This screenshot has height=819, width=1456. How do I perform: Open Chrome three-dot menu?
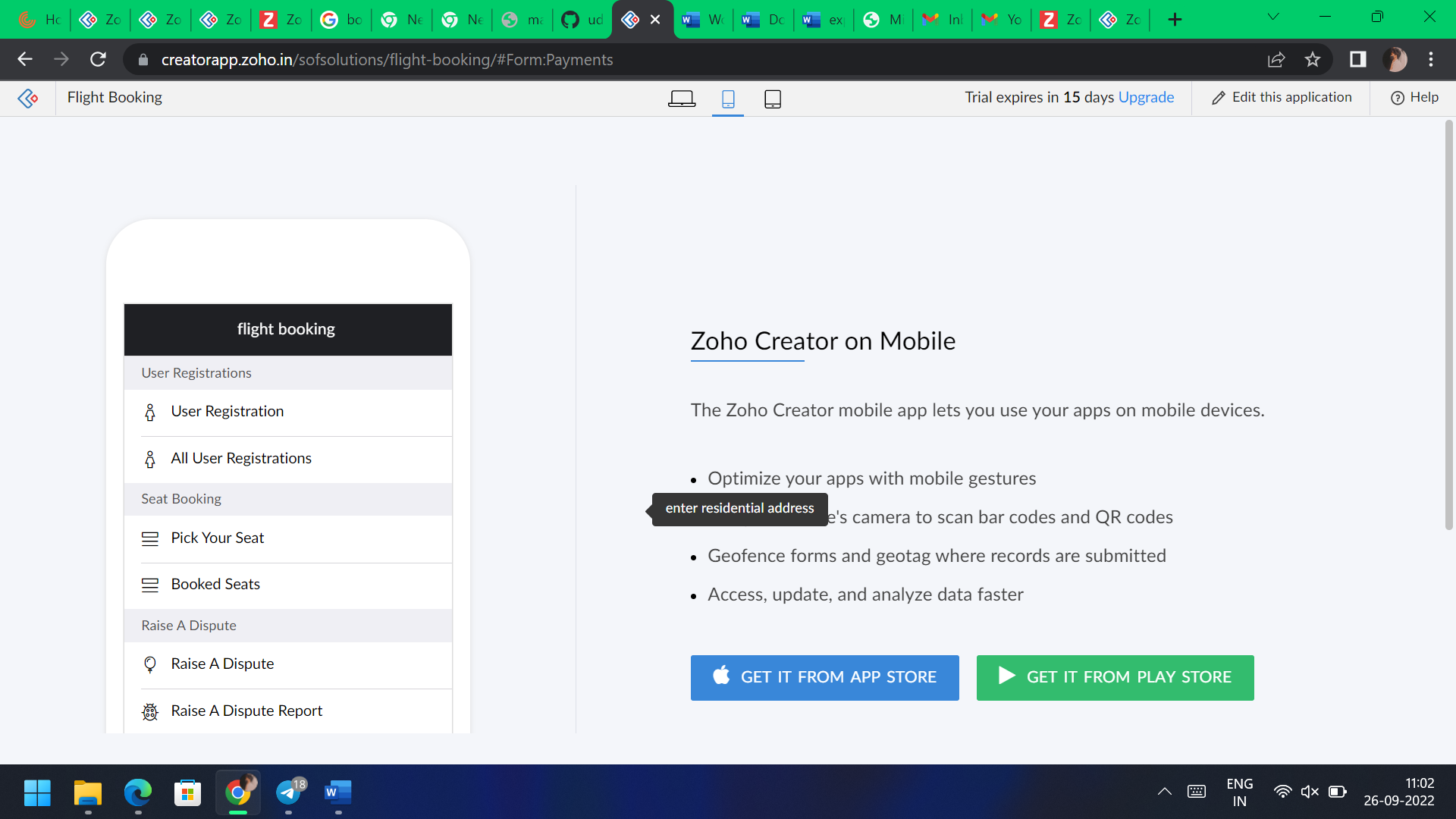(x=1431, y=59)
